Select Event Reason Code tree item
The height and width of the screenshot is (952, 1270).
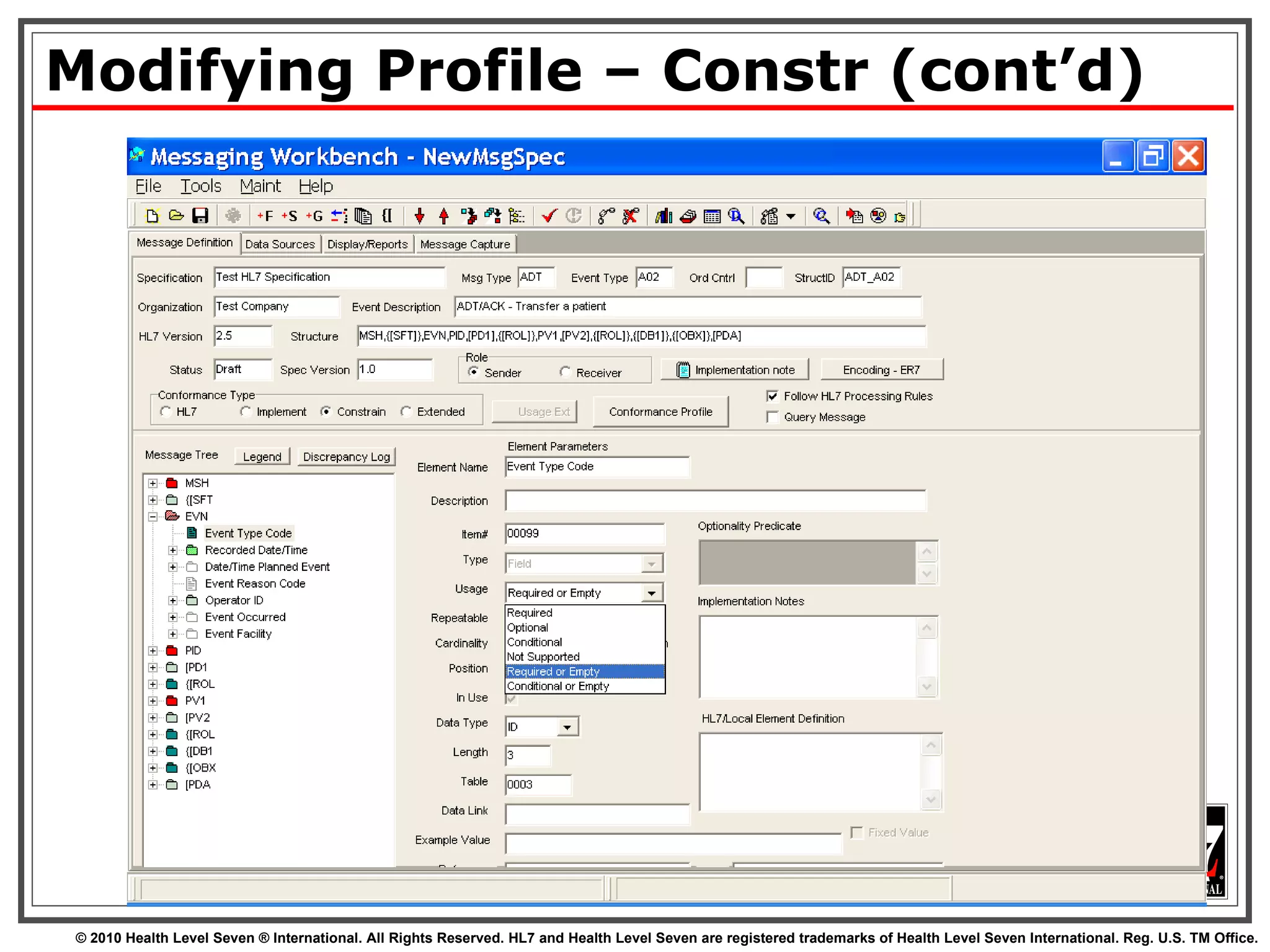pyautogui.click(x=255, y=583)
